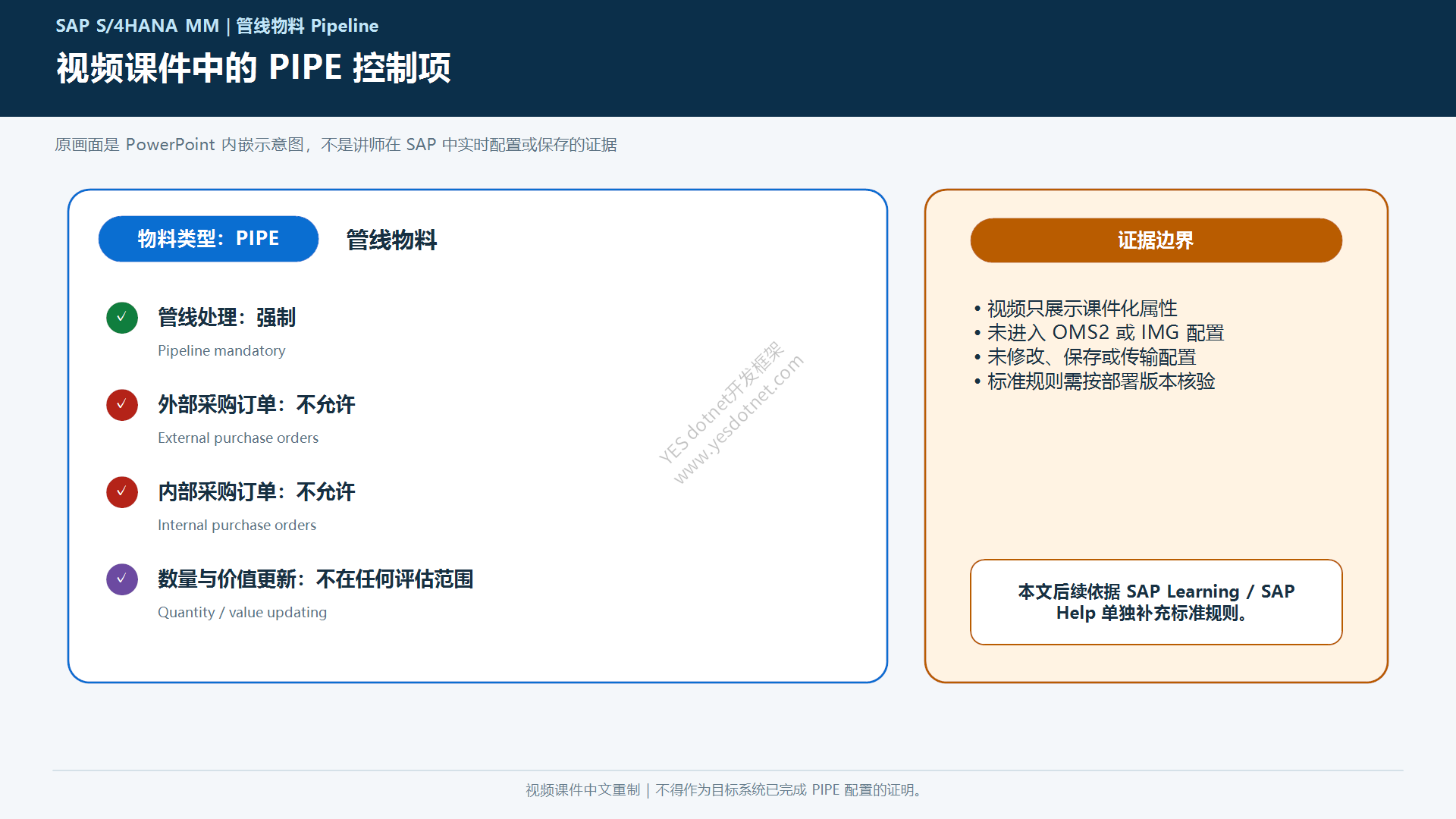Click the red check icon beside 外部采购订单

click(122, 405)
